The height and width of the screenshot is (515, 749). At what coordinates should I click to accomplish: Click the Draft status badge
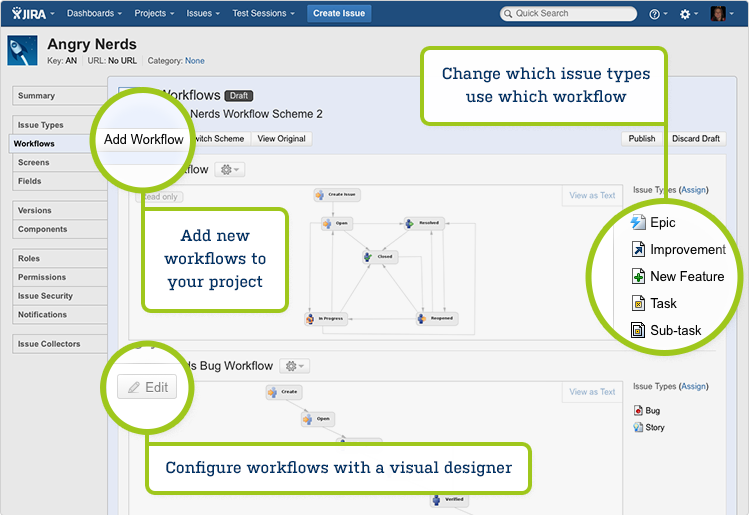pos(239,96)
